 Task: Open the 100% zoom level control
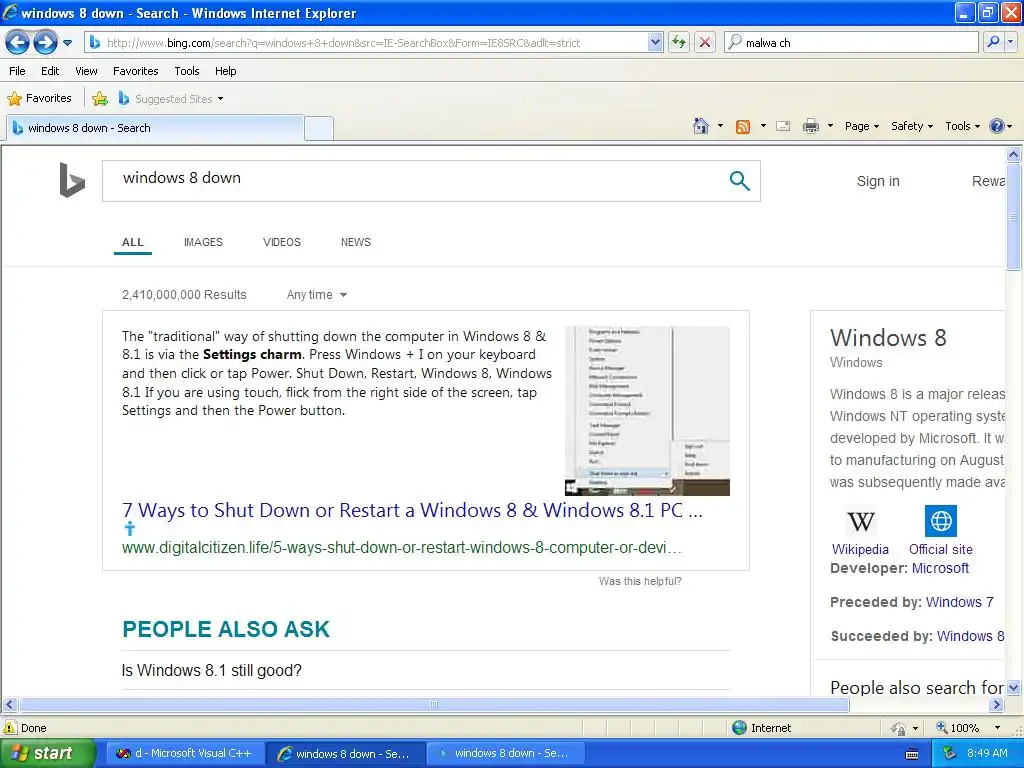point(968,728)
